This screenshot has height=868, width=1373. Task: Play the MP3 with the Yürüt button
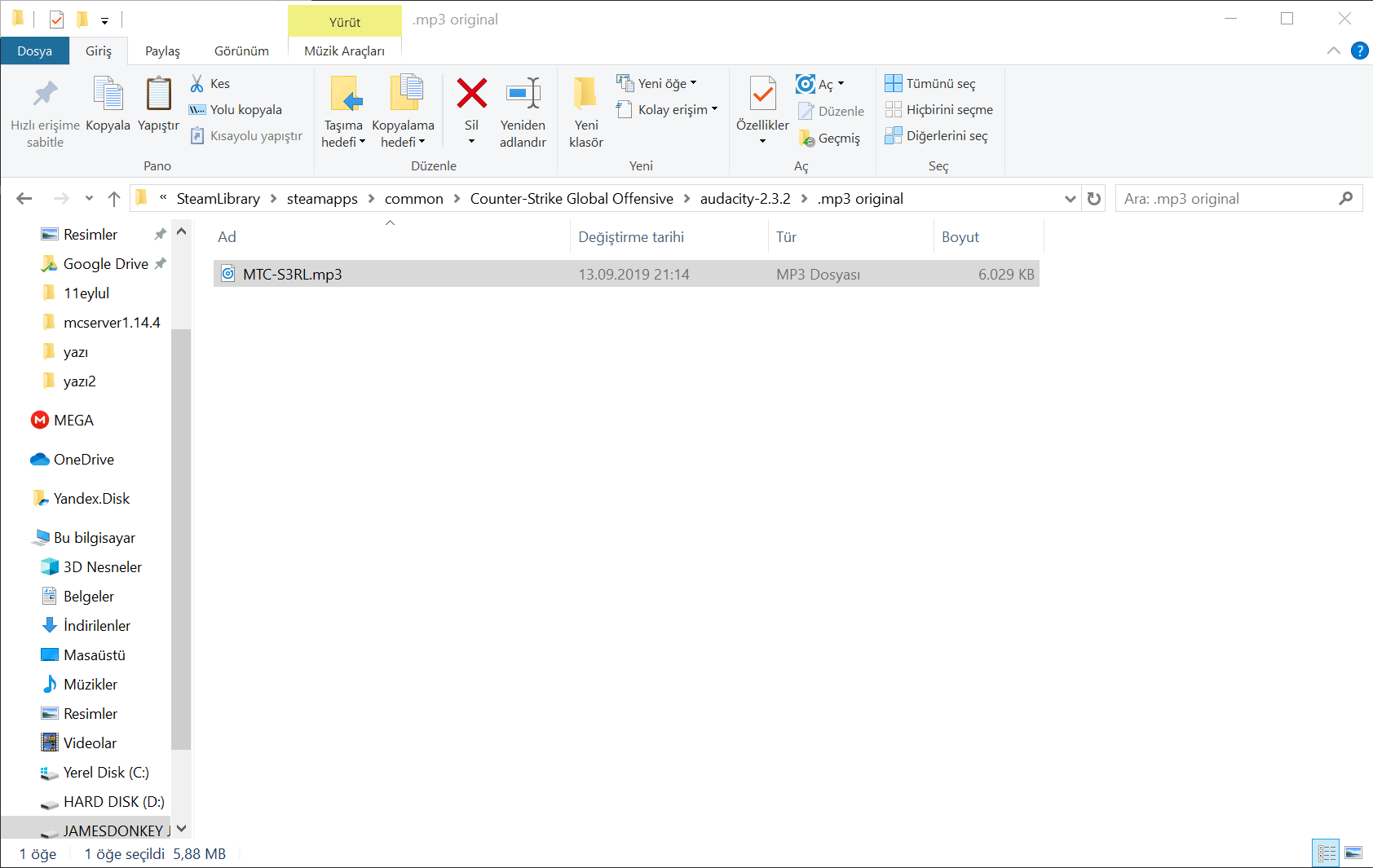(345, 20)
